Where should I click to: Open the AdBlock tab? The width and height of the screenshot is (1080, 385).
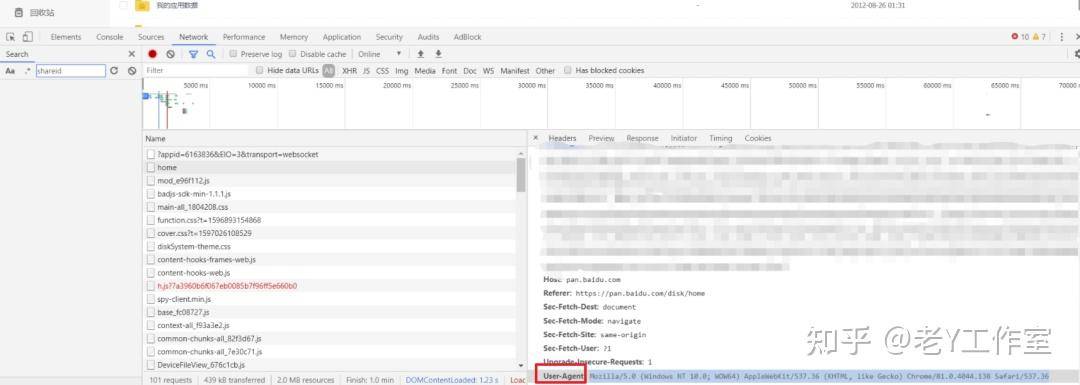[x=468, y=37]
